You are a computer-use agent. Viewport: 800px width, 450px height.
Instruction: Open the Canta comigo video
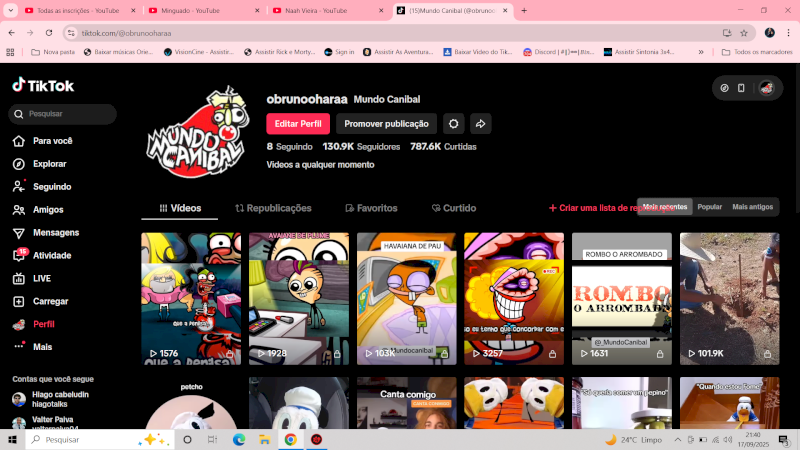[407, 403]
